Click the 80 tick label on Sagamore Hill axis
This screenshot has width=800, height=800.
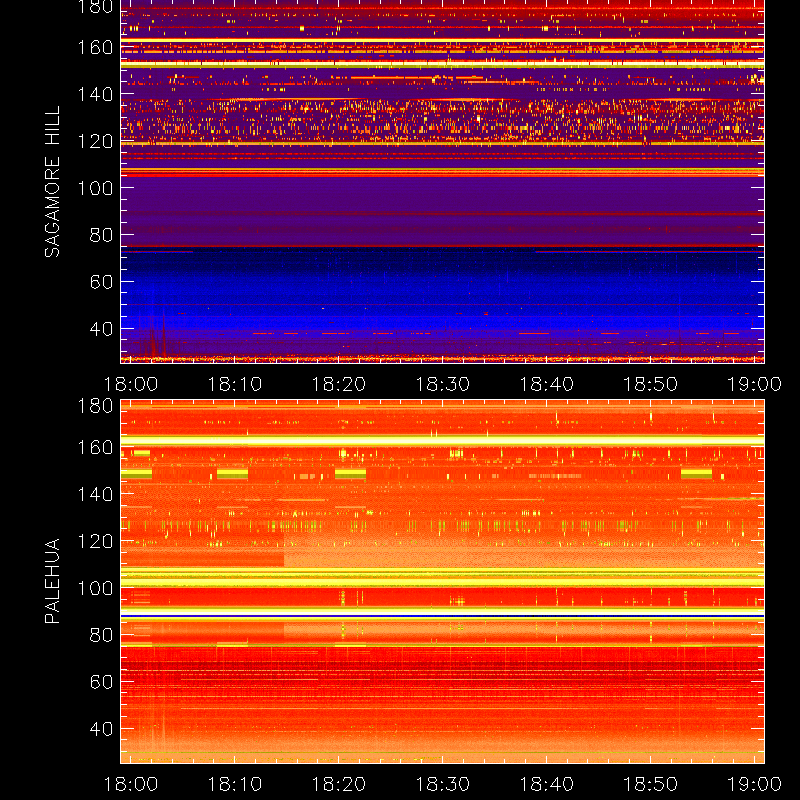(x=101, y=235)
